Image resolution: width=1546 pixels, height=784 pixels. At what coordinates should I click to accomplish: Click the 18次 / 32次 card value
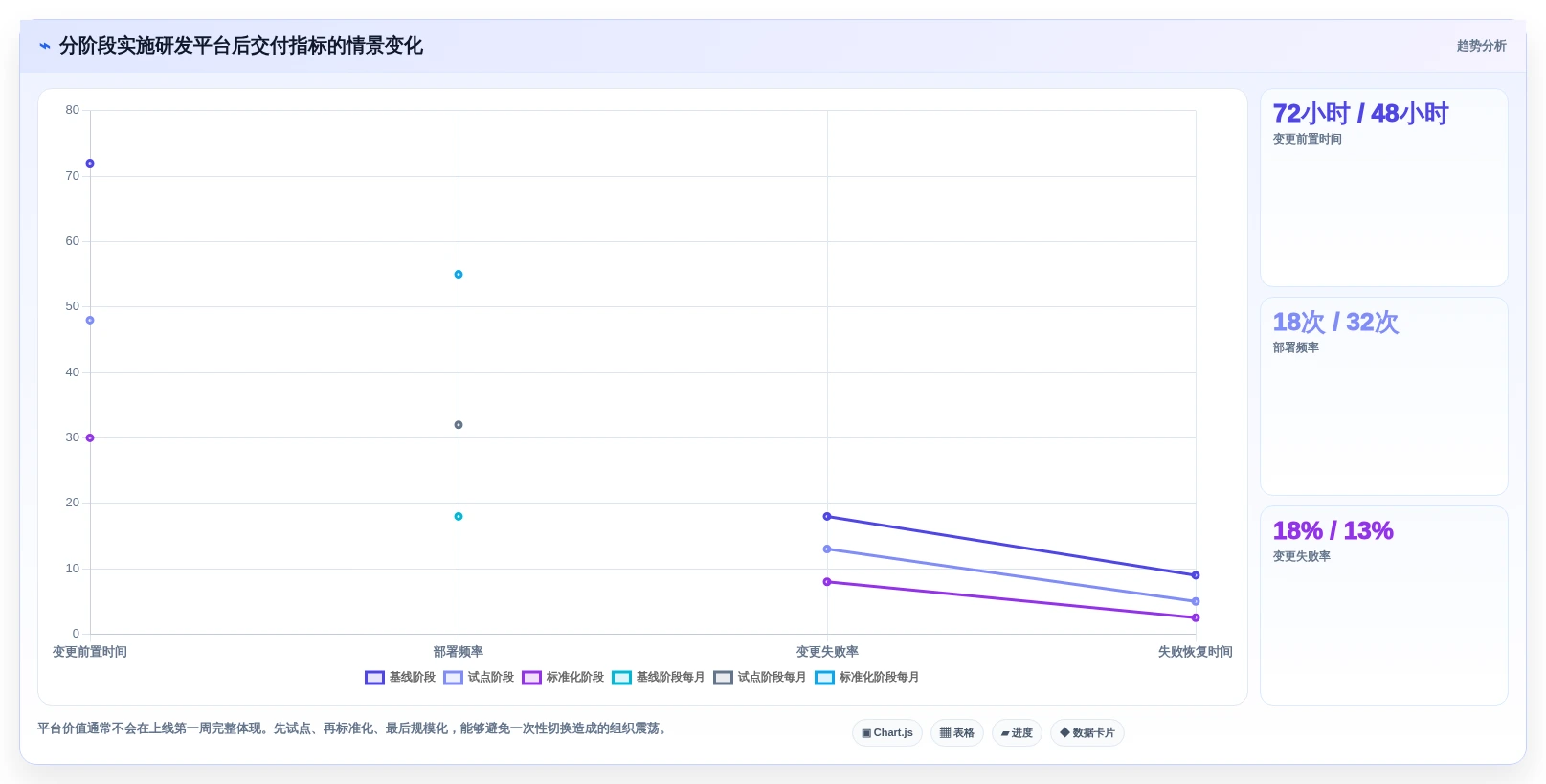coord(1335,323)
